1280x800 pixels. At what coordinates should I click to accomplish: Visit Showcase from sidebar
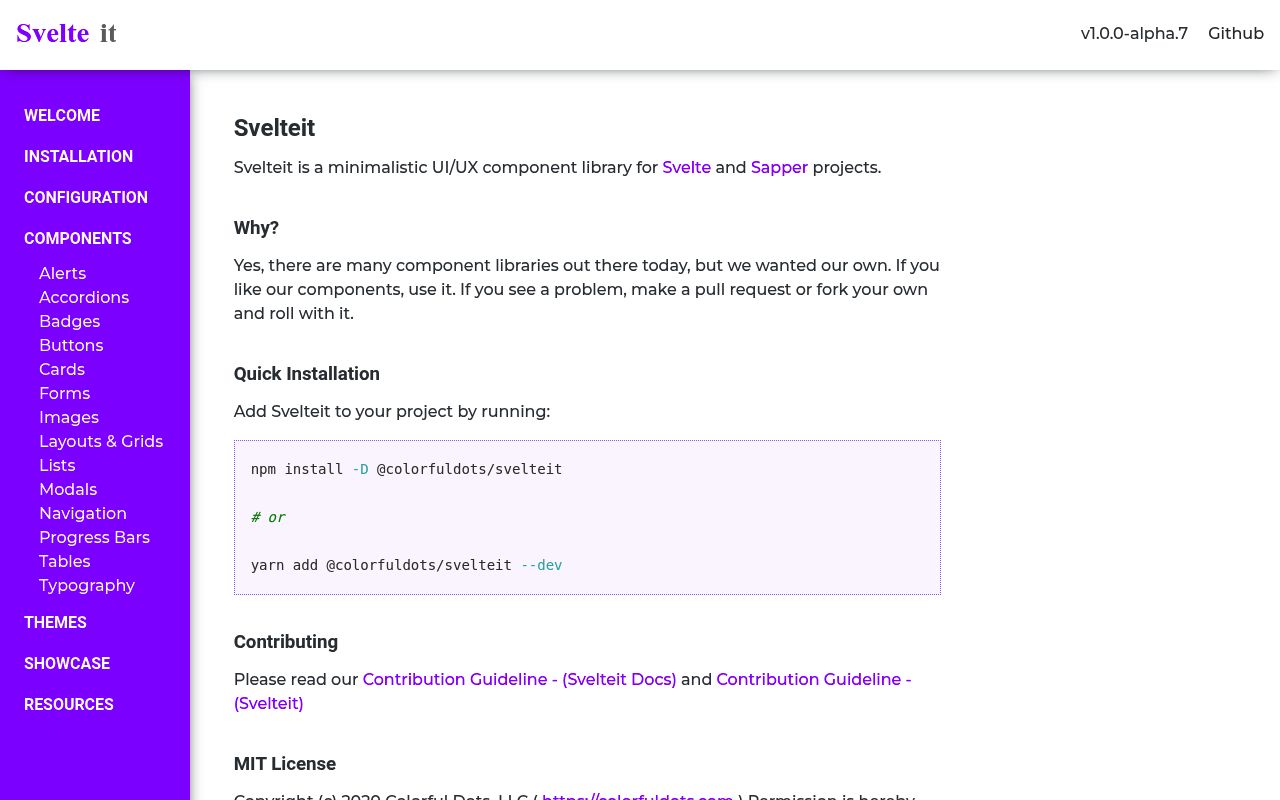tap(67, 663)
